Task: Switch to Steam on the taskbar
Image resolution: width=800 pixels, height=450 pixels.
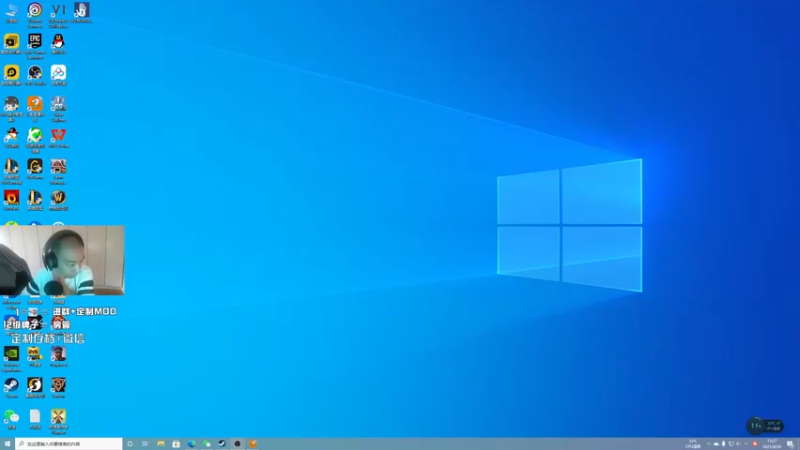Action: (222, 444)
